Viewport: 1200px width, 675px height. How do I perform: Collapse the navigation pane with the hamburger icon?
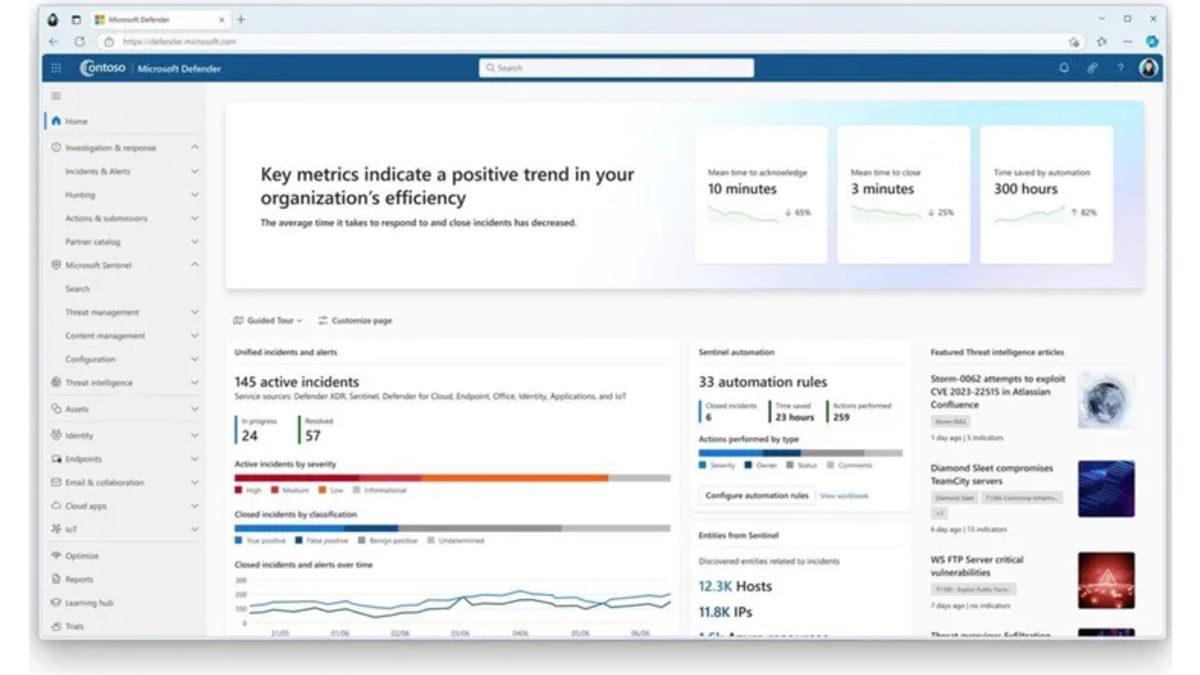coord(57,96)
